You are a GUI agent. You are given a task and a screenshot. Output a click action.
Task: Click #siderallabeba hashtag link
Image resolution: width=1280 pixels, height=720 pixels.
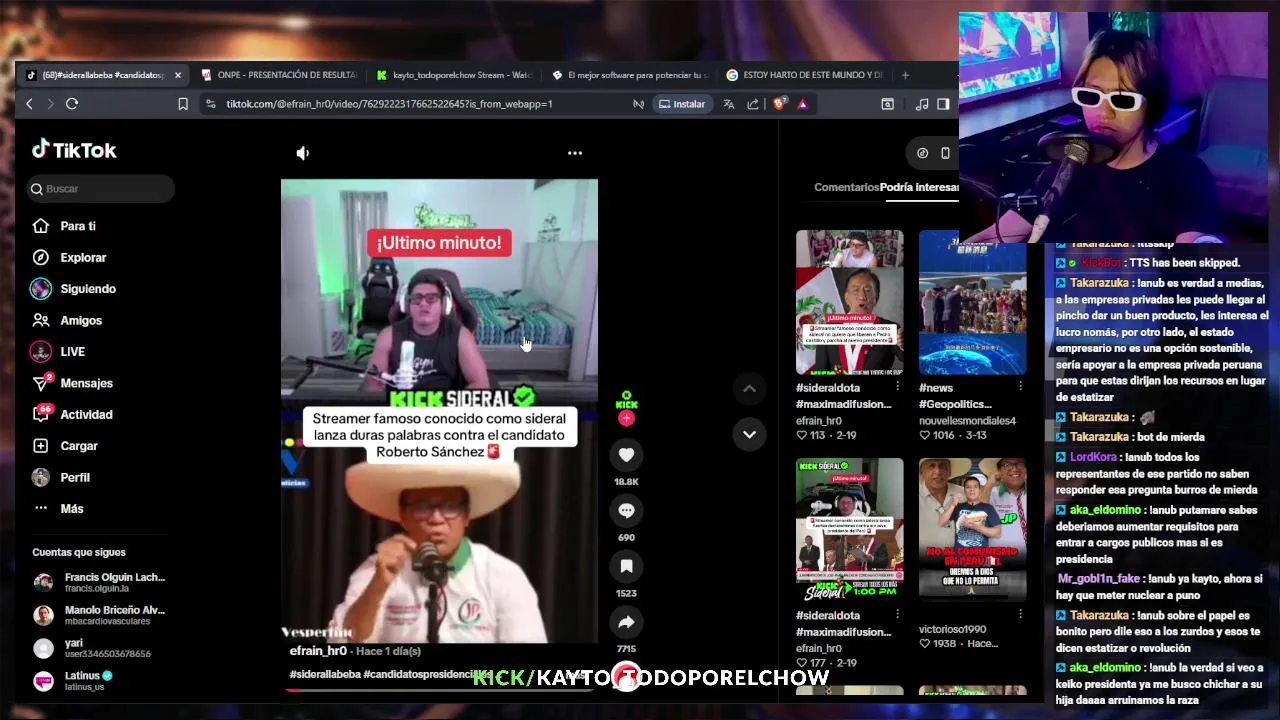325,674
